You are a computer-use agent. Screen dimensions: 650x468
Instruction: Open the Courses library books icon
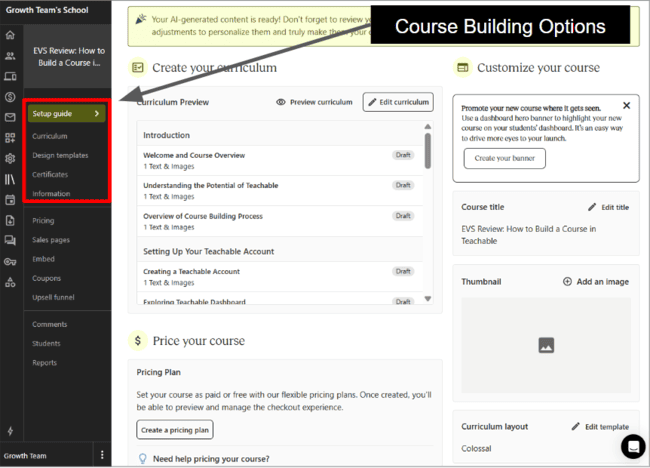(x=10, y=179)
